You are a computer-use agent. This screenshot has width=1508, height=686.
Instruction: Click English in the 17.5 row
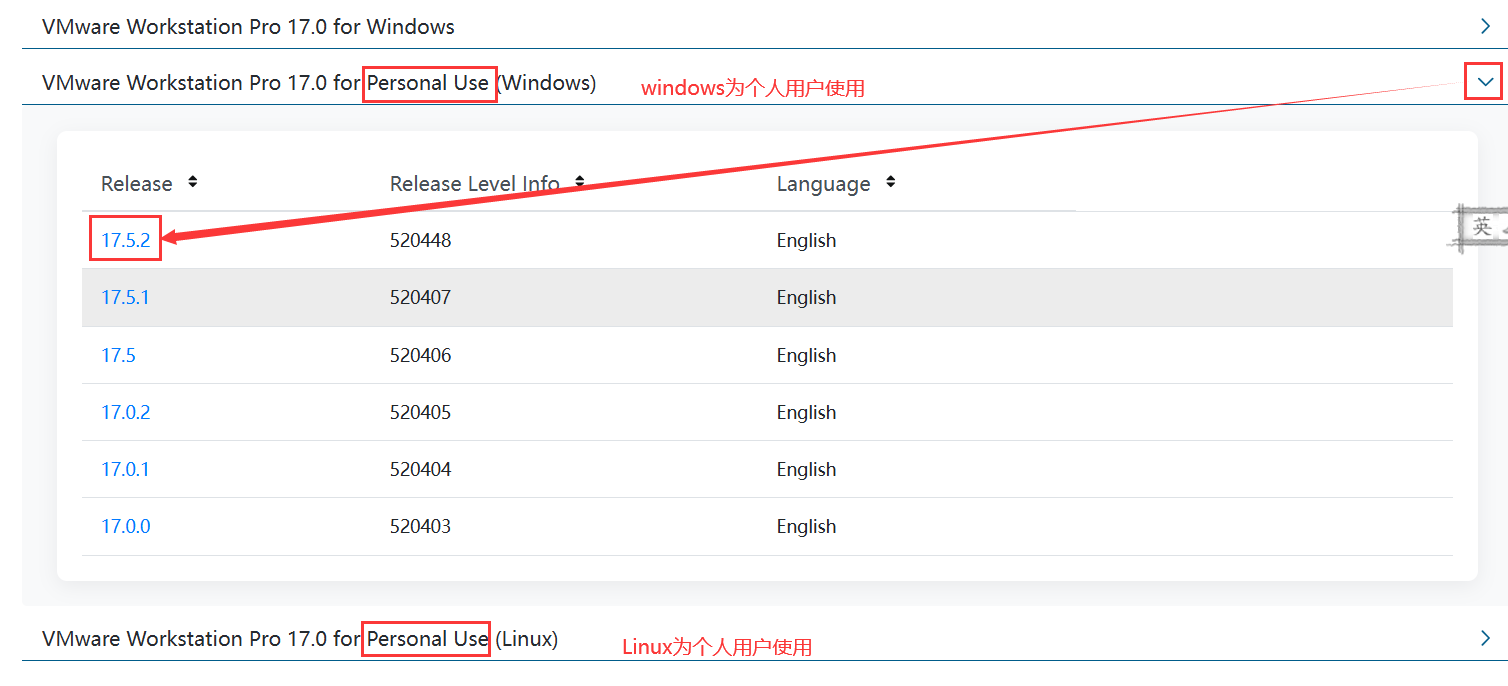click(x=806, y=355)
